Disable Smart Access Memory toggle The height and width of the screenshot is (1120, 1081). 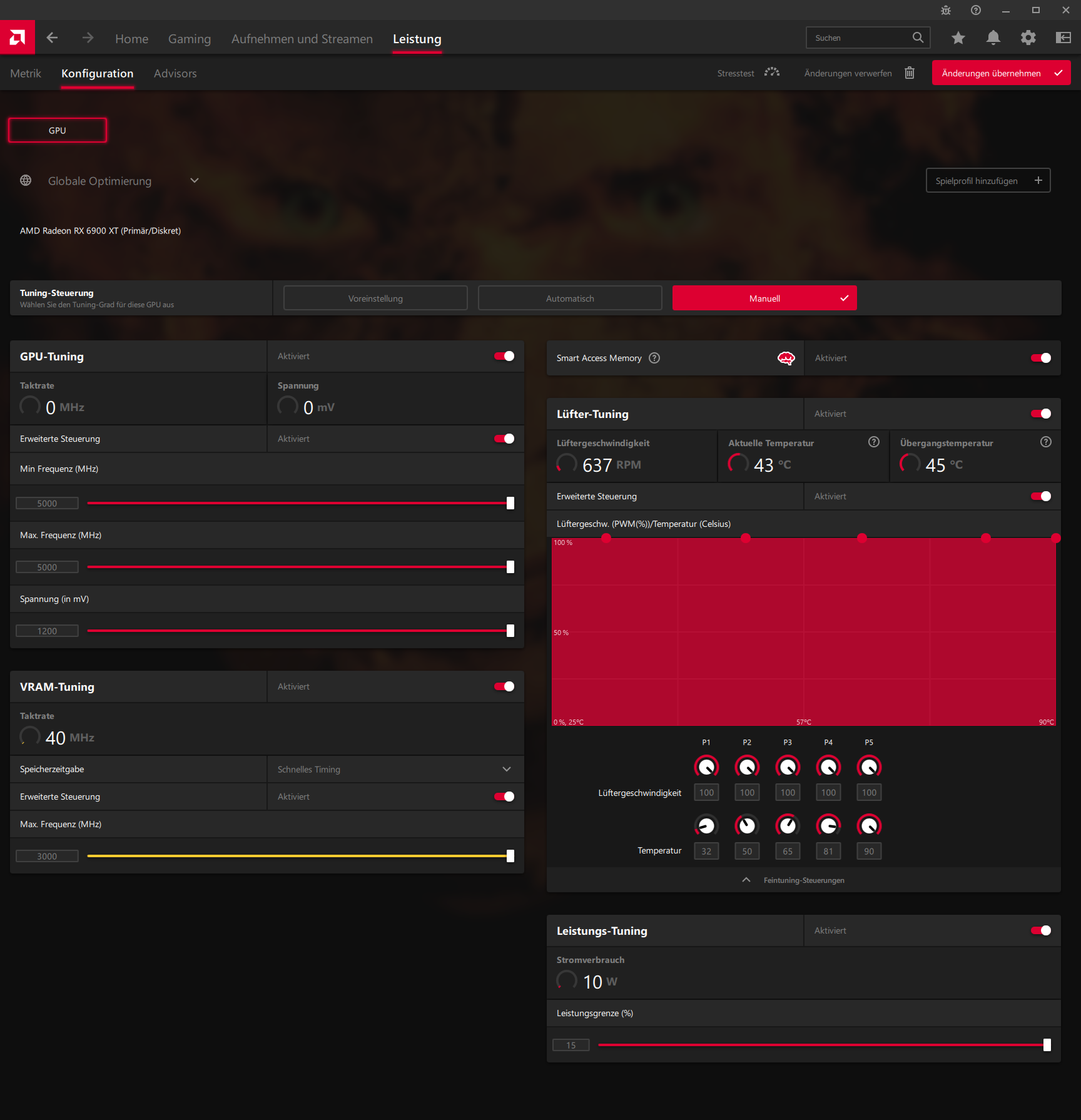coord(1041,358)
